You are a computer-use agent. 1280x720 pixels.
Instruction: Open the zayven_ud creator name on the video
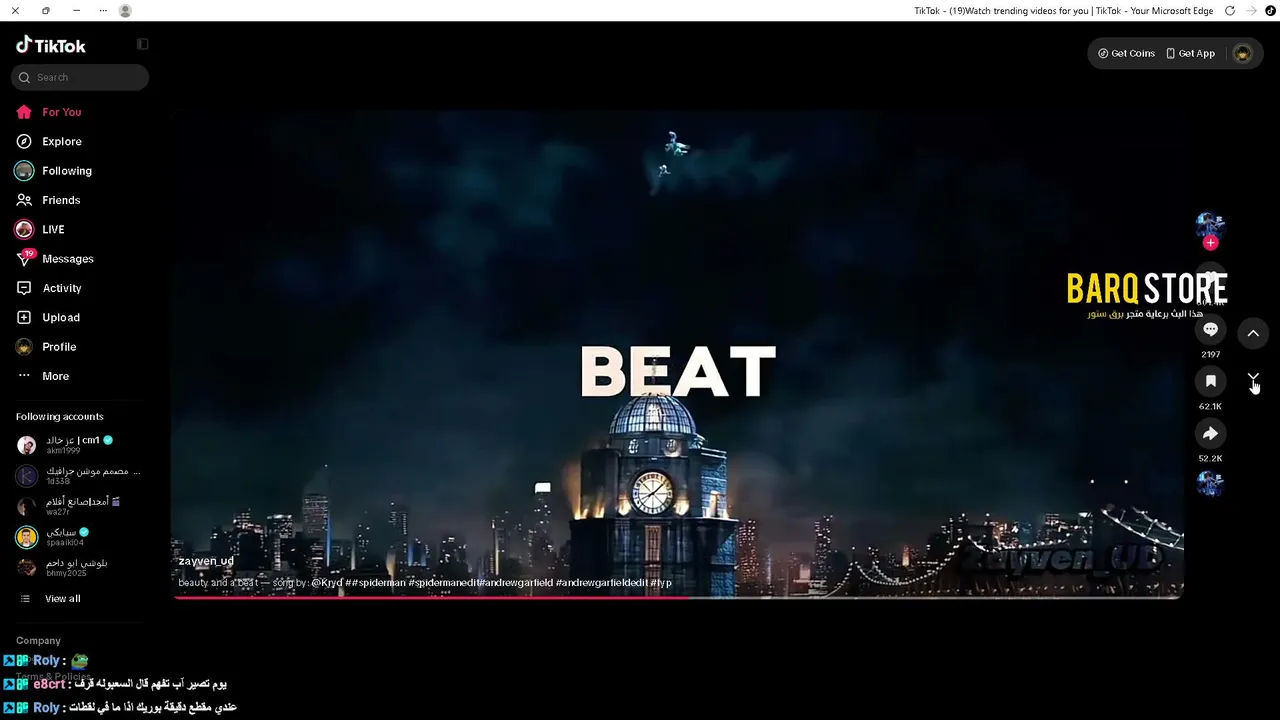click(206, 561)
